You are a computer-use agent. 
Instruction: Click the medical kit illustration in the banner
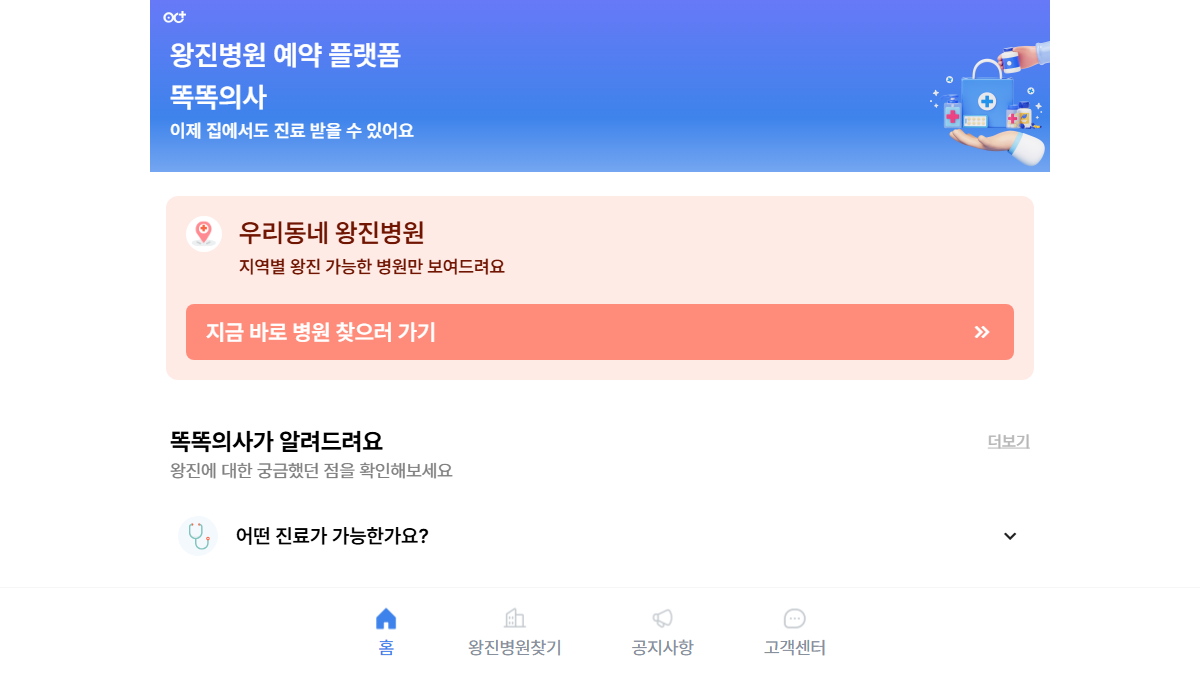click(x=988, y=106)
